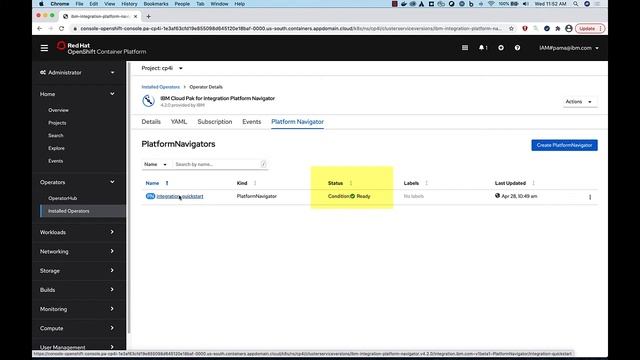This screenshot has height=360, width=640.
Task: Open the Name filter type dropdown
Action: 155,164
